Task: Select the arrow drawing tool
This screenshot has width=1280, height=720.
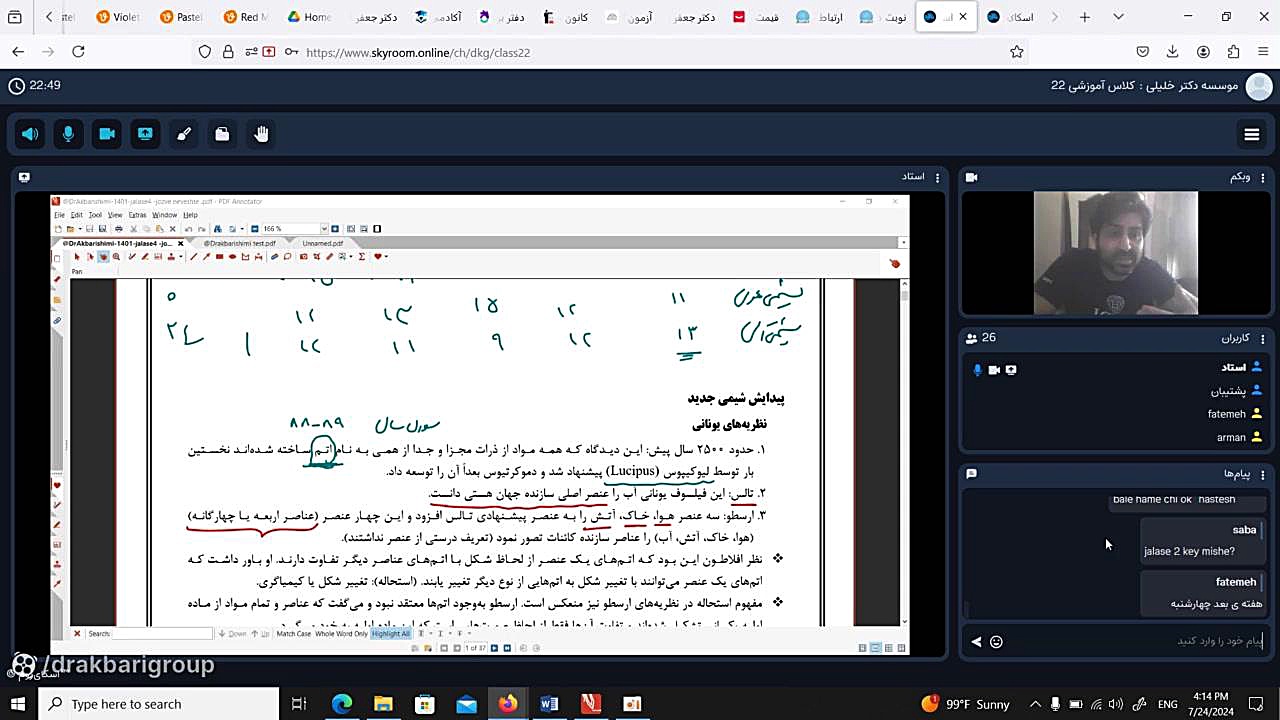Action: 206,256
